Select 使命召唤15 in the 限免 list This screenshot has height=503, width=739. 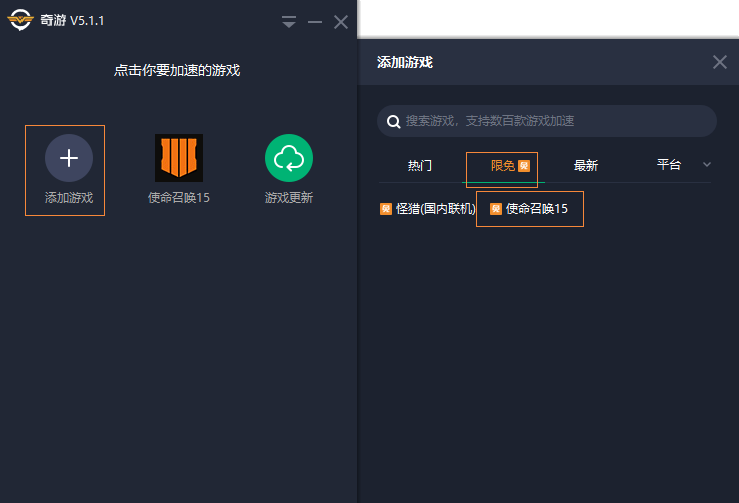tap(529, 209)
